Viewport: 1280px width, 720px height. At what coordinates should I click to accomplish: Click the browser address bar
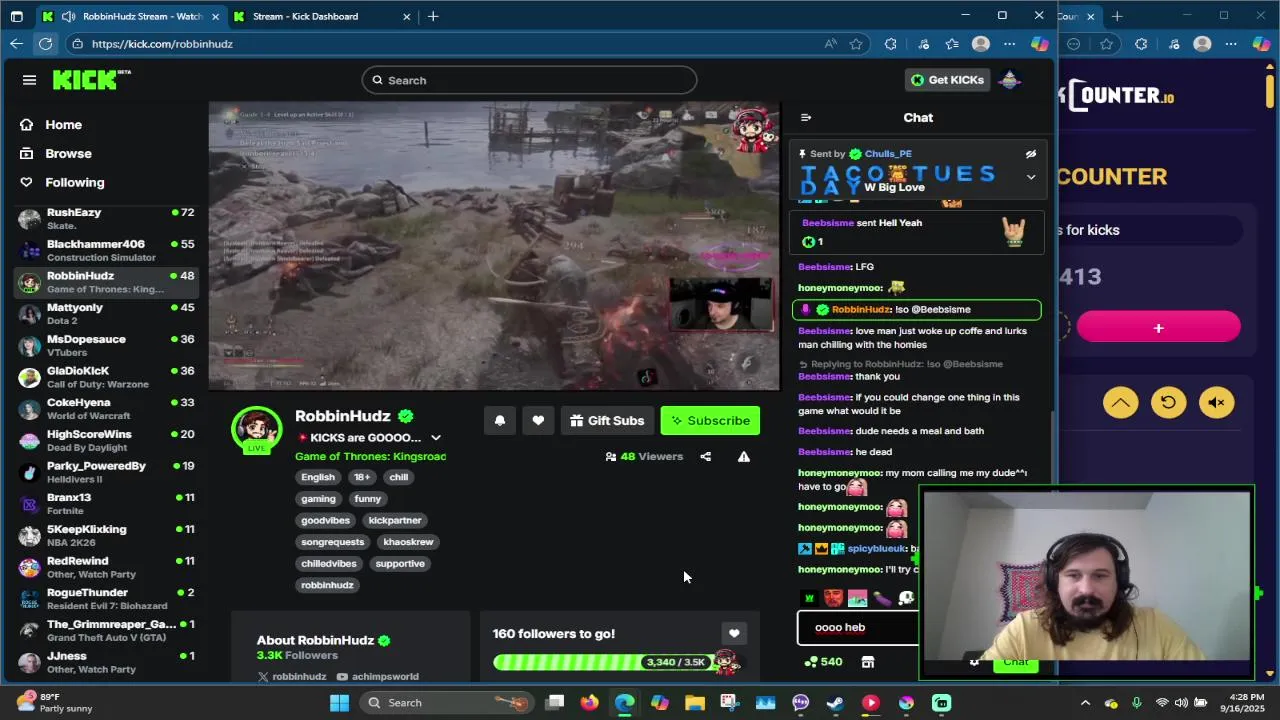coord(440,44)
